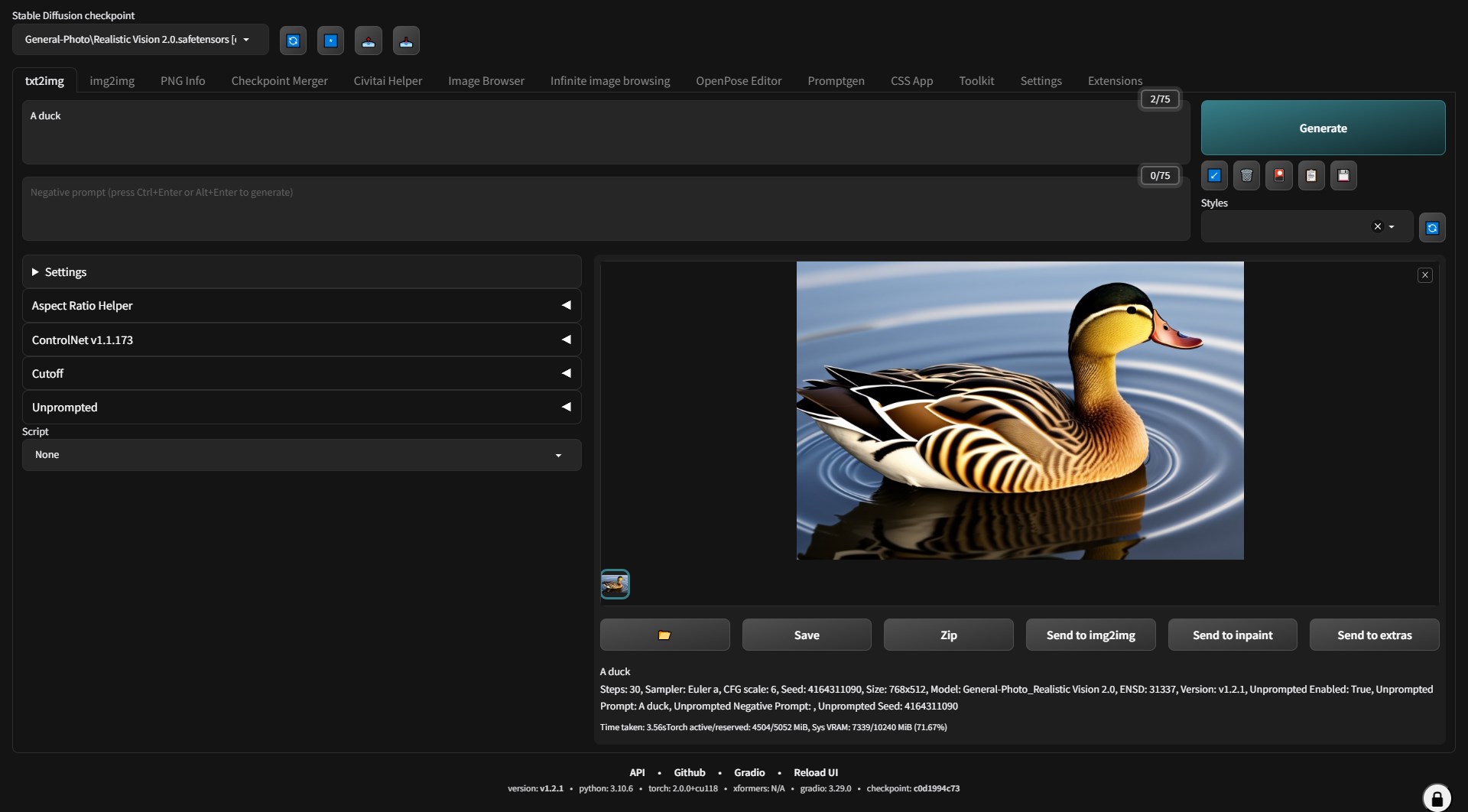Viewport: 1468px width, 812px height.
Task: Expand the Unprompted section
Action: point(301,408)
